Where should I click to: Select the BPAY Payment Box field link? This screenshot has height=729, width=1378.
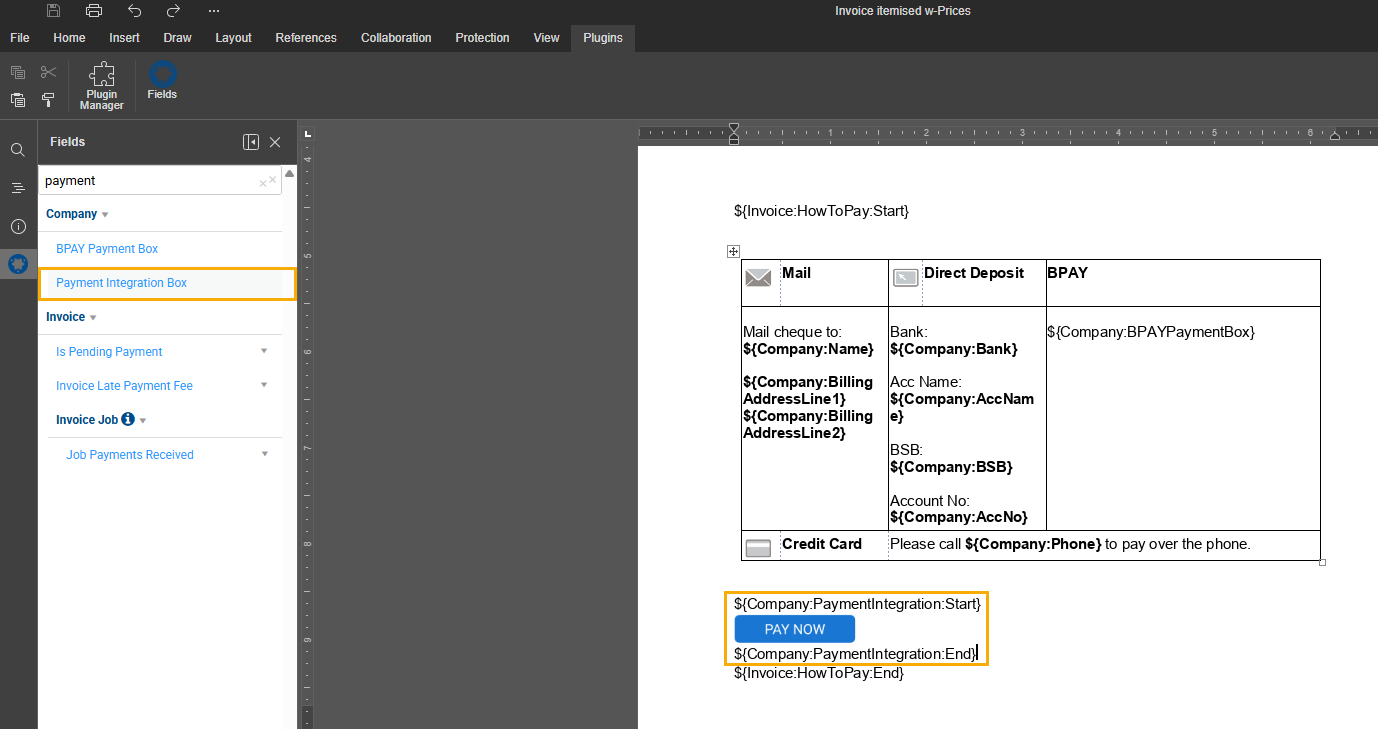click(x=106, y=248)
